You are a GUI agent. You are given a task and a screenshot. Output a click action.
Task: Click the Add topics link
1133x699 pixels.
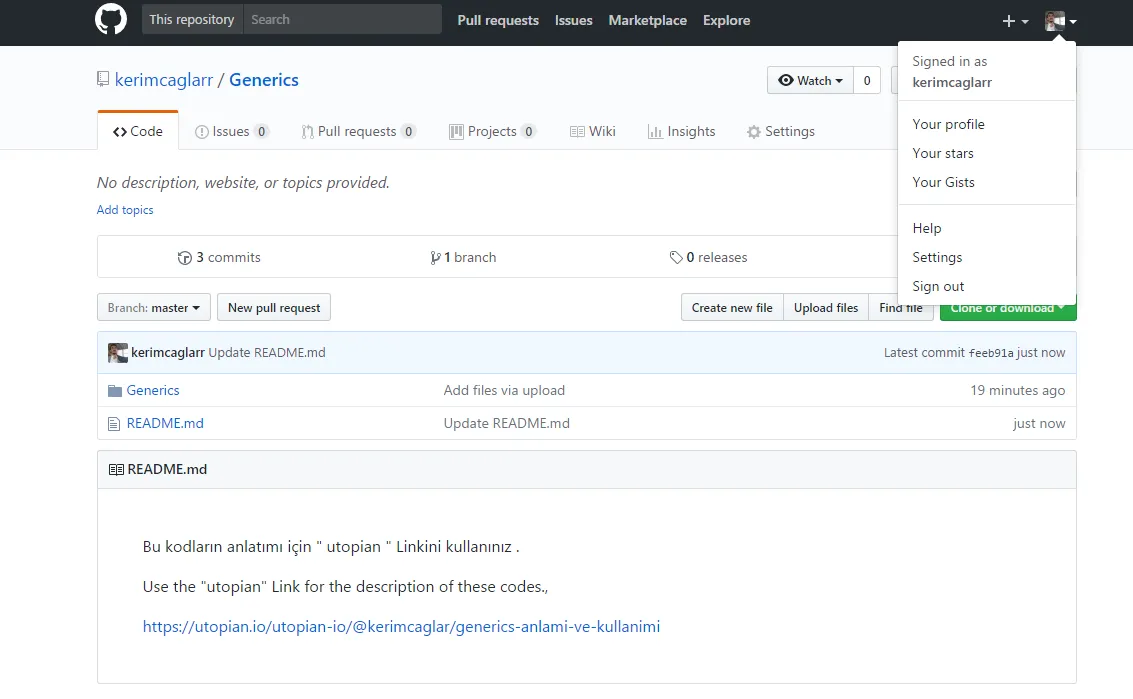tap(125, 210)
